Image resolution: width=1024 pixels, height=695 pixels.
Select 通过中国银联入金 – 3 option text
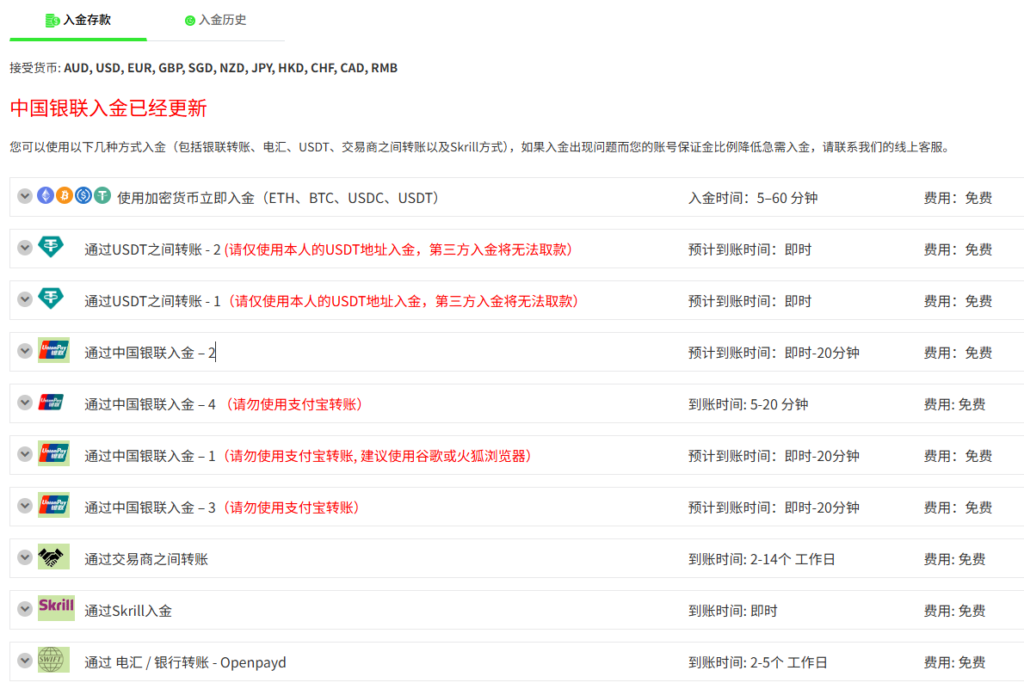click(150, 507)
